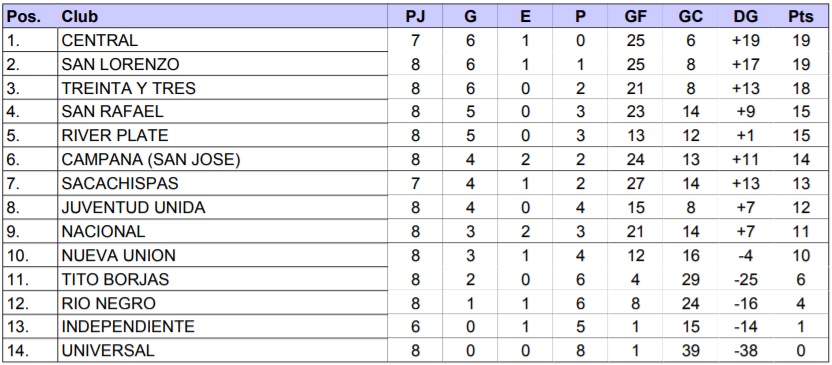Click the INDEPENDIENTE club cell

coord(222,327)
